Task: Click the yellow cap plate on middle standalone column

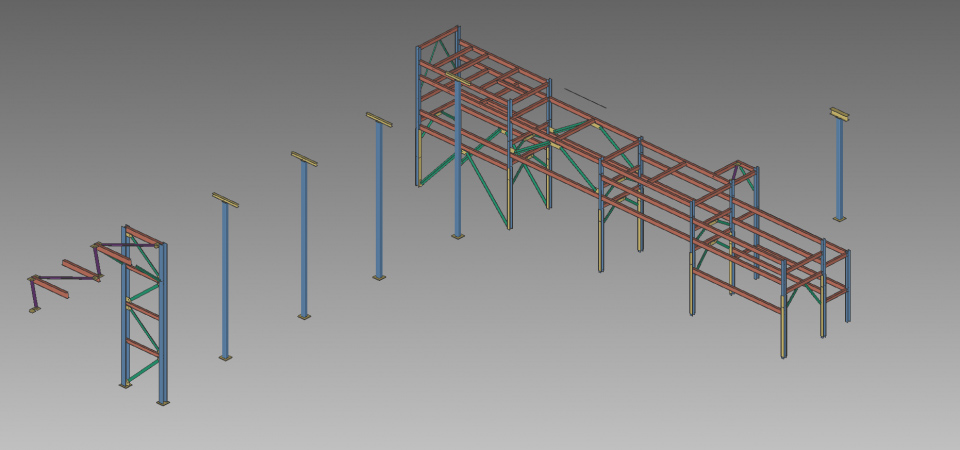Action: coord(304,159)
